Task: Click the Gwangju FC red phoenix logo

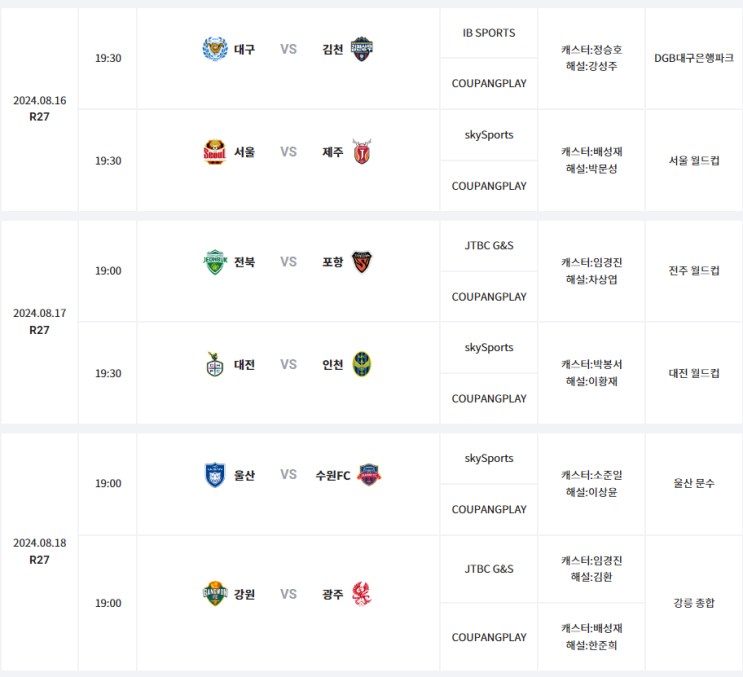Action: coord(362,594)
